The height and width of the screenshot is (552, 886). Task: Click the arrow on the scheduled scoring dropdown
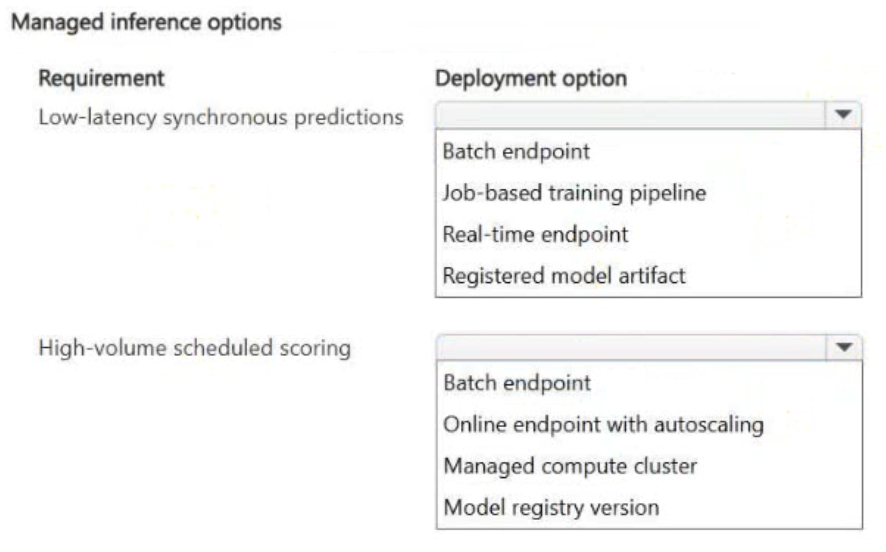843,347
